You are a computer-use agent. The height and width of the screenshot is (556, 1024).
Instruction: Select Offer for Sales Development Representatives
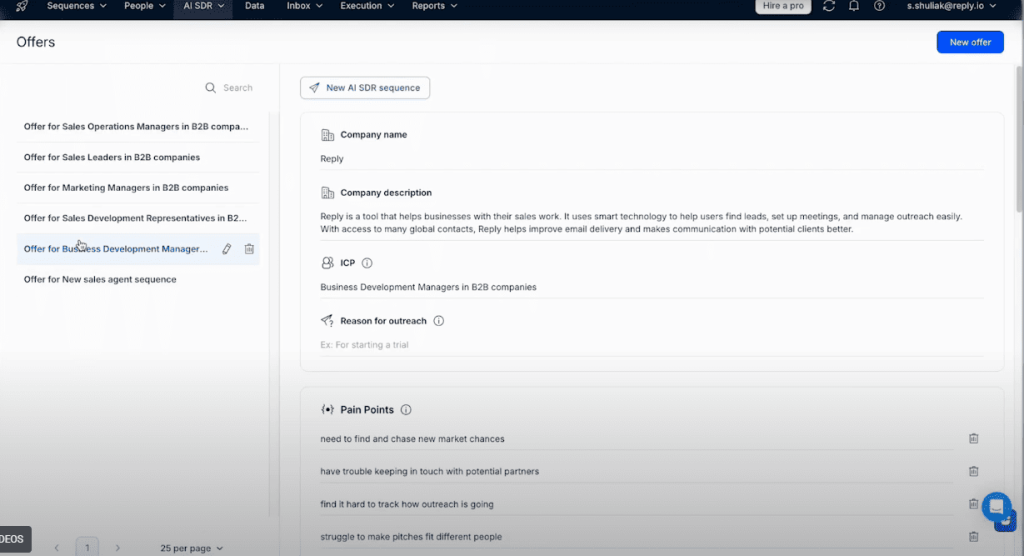138,218
